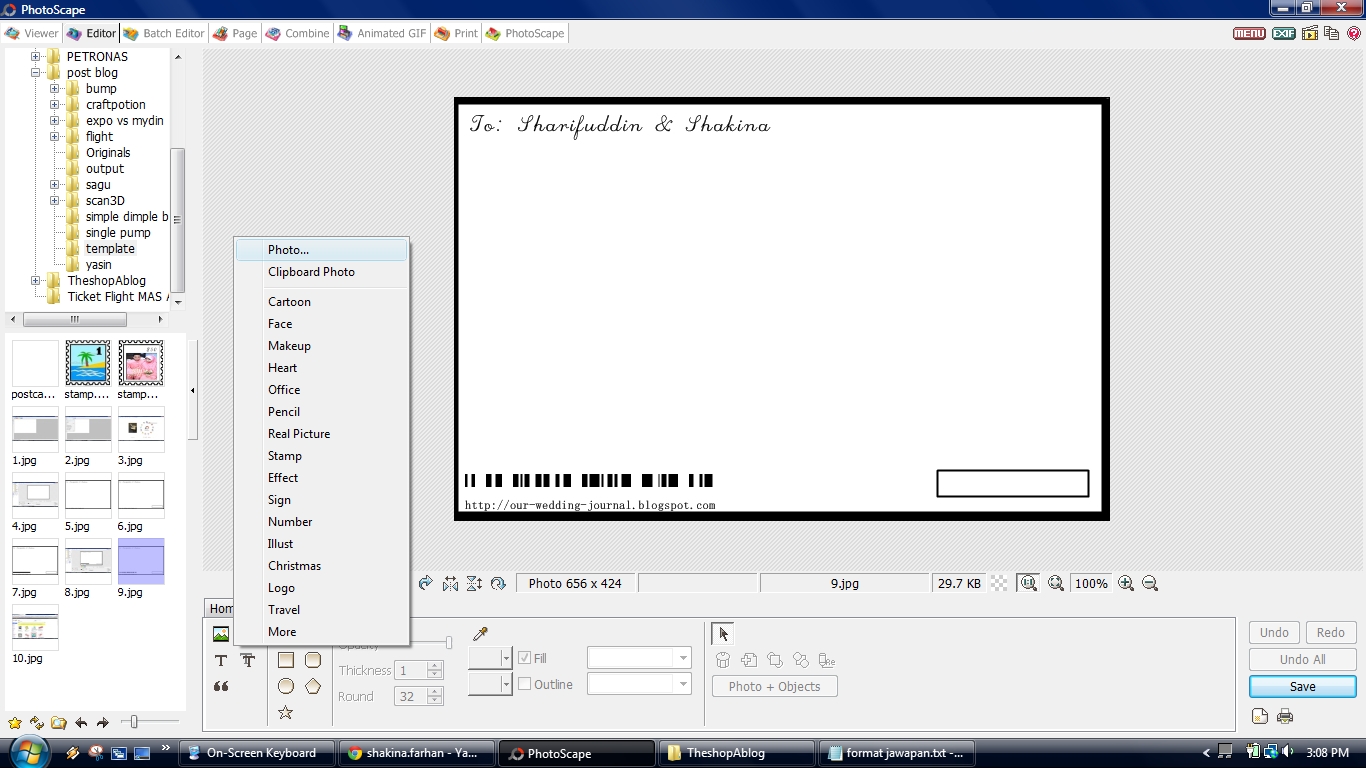The width and height of the screenshot is (1366, 768).
Task: Expand the TheshopAblog folder in tree
Action: point(36,281)
